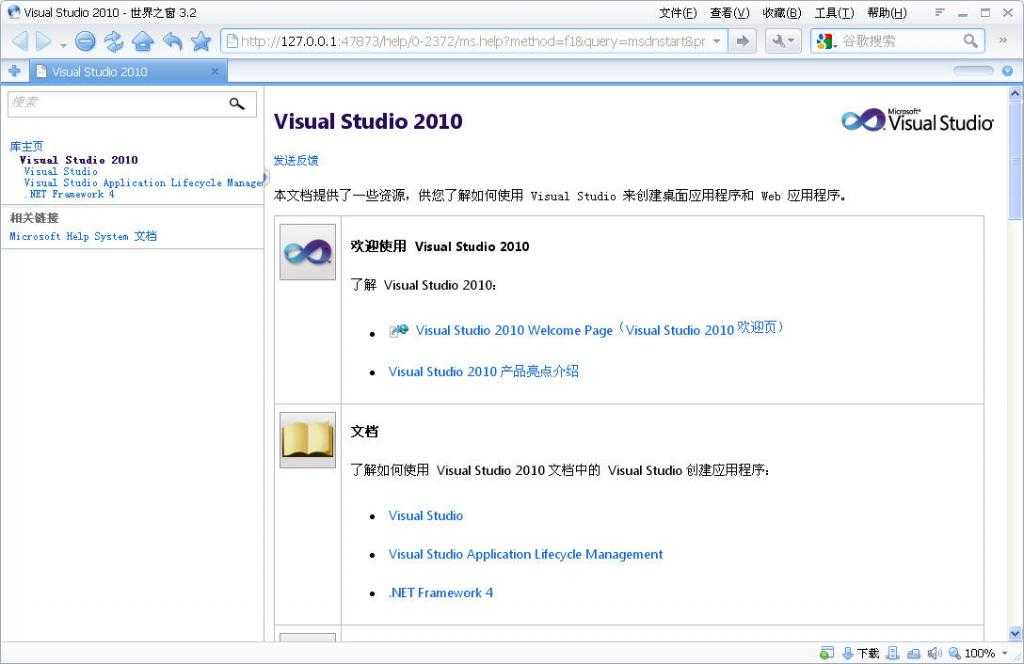Open Visual Studio 2010 产品亮点介绍 link
This screenshot has width=1024, height=664.
pos(483,372)
